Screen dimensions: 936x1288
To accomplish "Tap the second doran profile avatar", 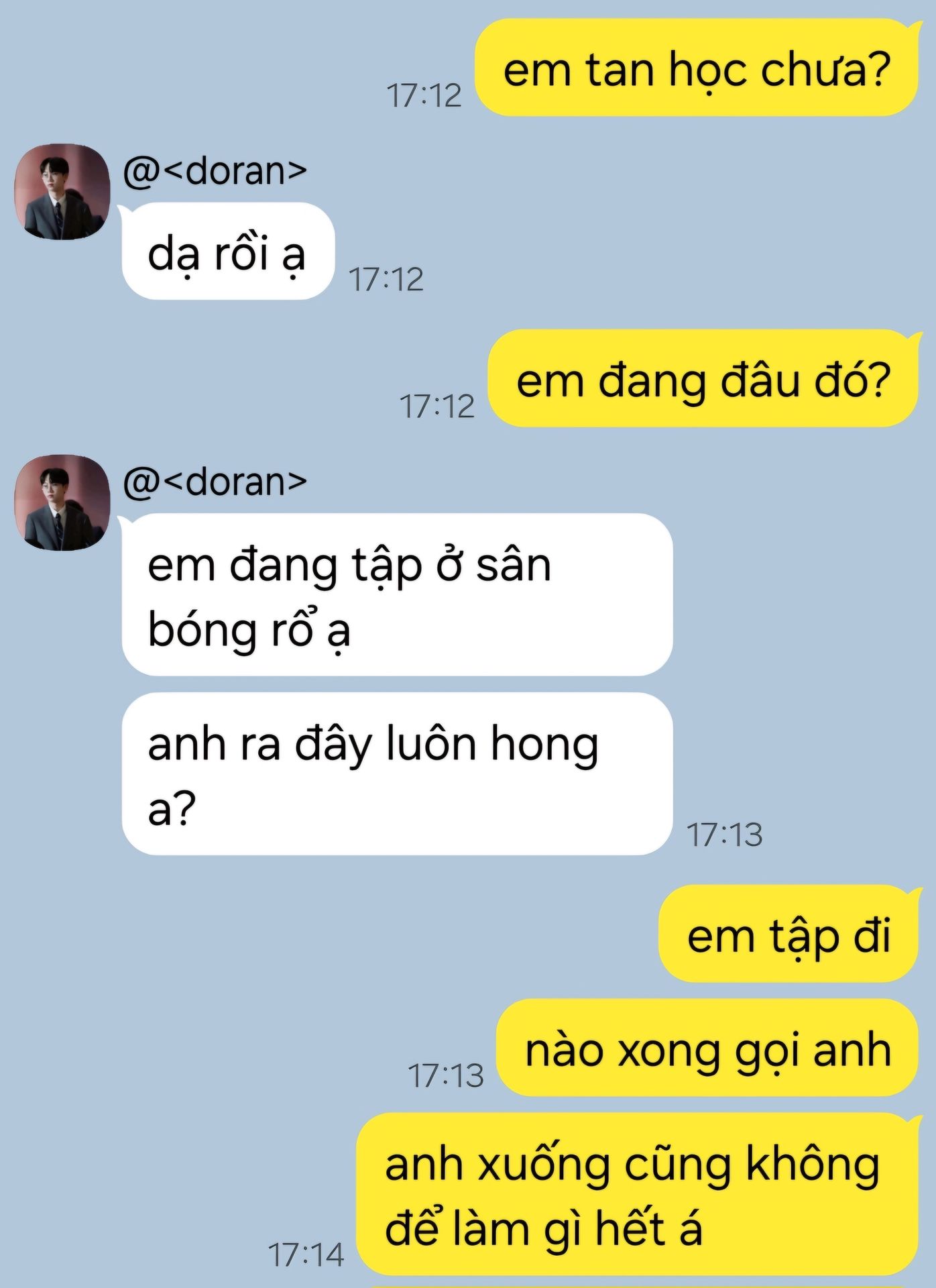I will 62,502.
